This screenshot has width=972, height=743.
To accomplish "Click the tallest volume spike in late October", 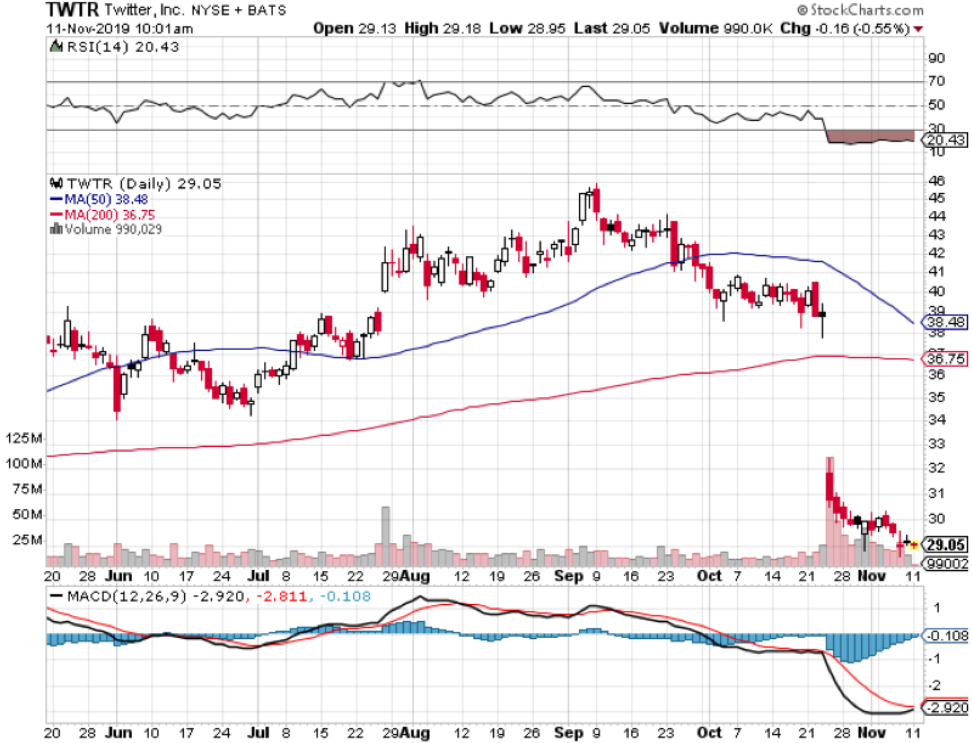I will (x=829, y=511).
